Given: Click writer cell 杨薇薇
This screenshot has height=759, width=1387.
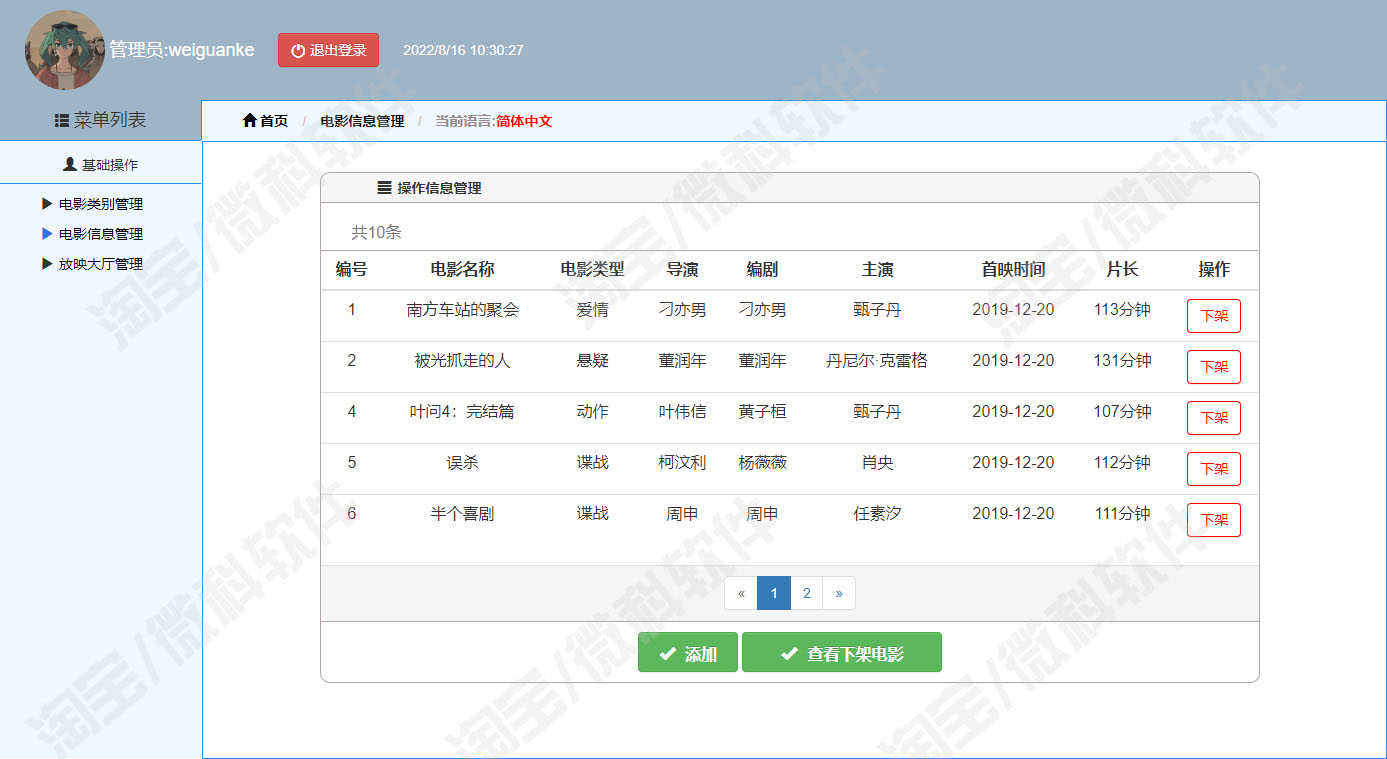Looking at the screenshot, I should tap(762, 463).
